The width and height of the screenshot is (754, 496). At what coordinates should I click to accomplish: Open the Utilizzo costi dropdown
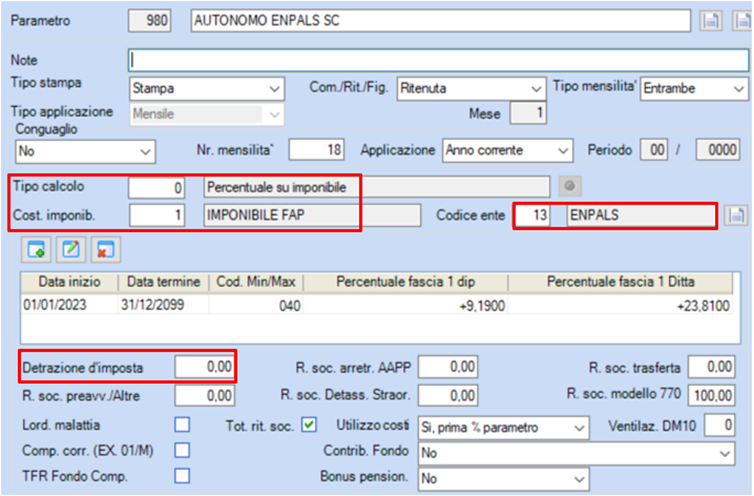coord(503,427)
